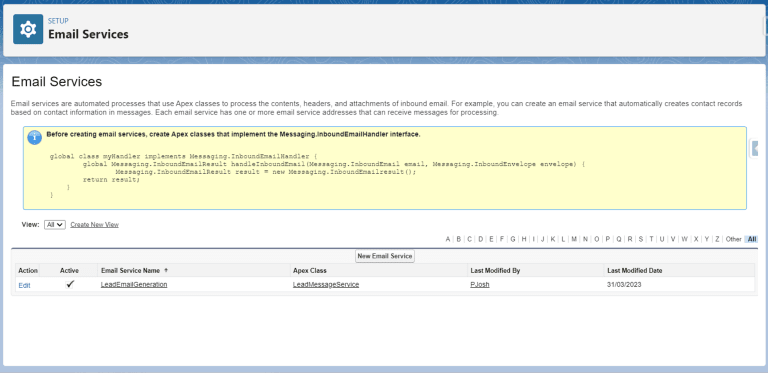This screenshot has width=768, height=373.
Task: Filter the list by letter G
Action: click(513, 239)
